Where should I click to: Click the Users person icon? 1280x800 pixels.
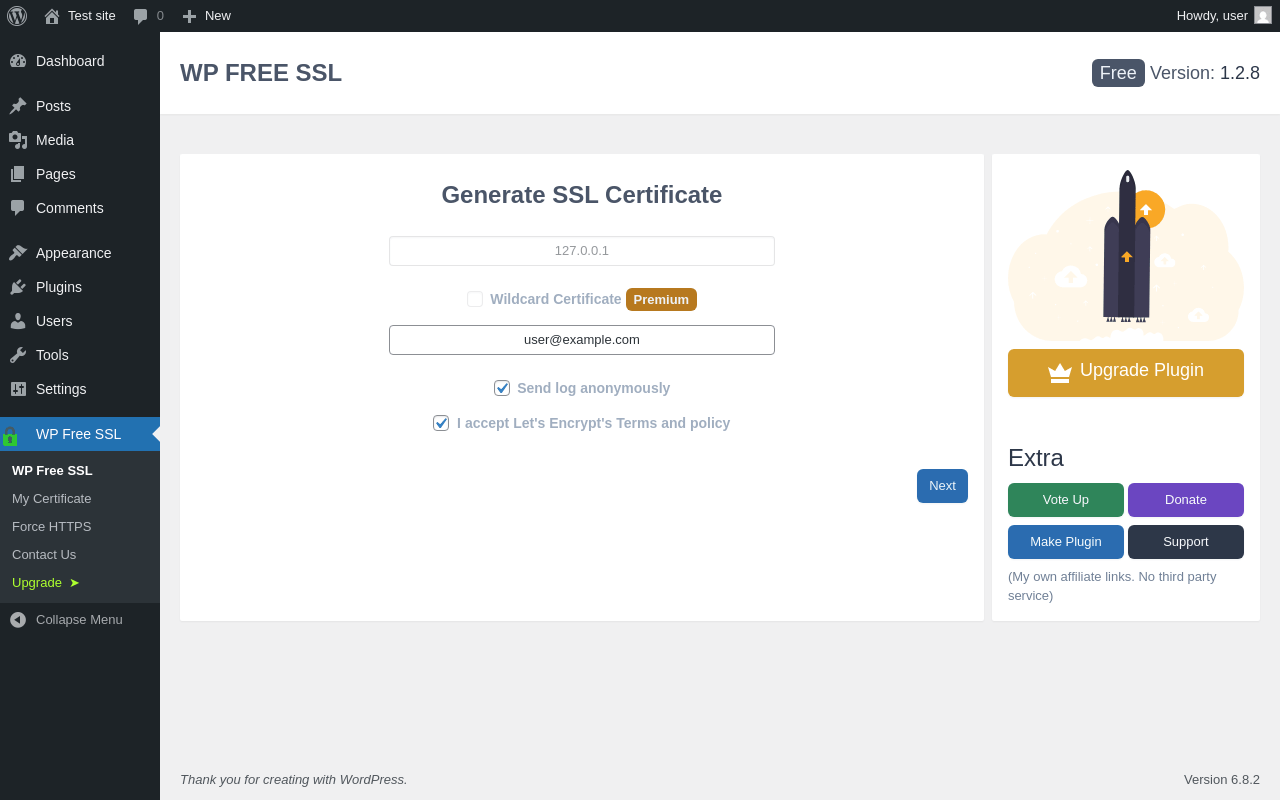coord(18,321)
